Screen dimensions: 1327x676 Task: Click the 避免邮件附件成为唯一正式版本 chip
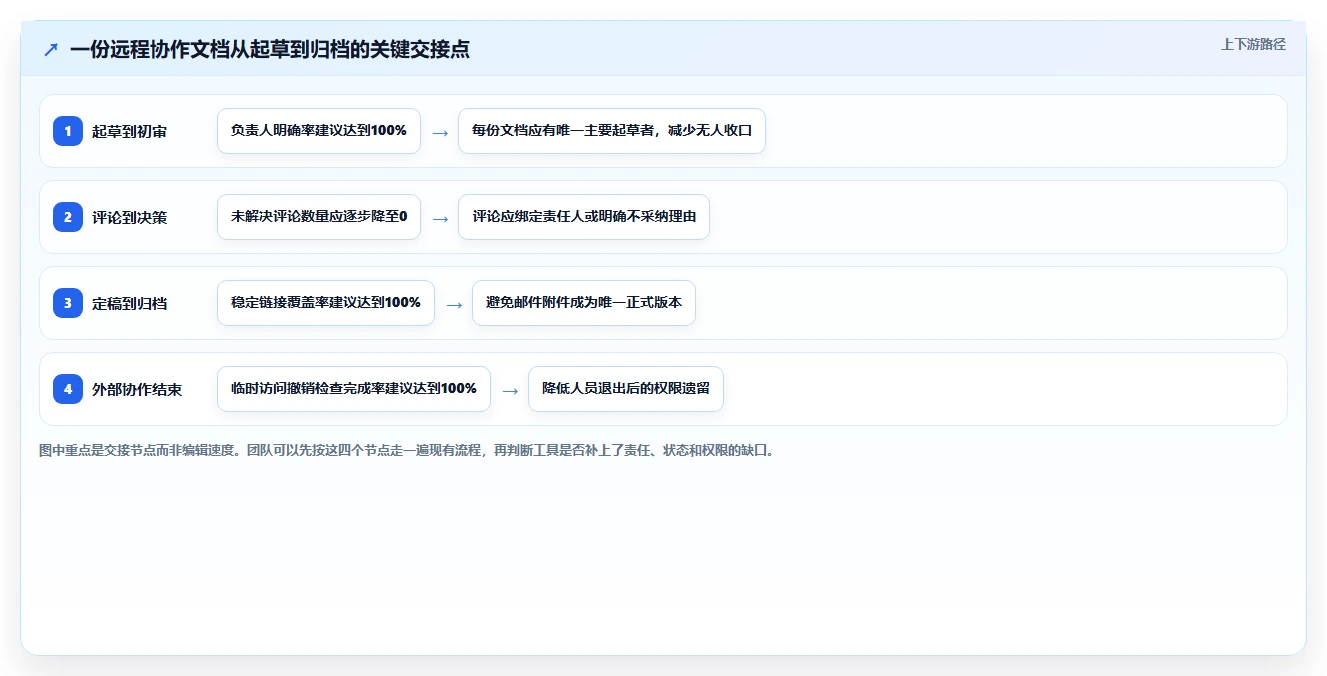tap(584, 303)
